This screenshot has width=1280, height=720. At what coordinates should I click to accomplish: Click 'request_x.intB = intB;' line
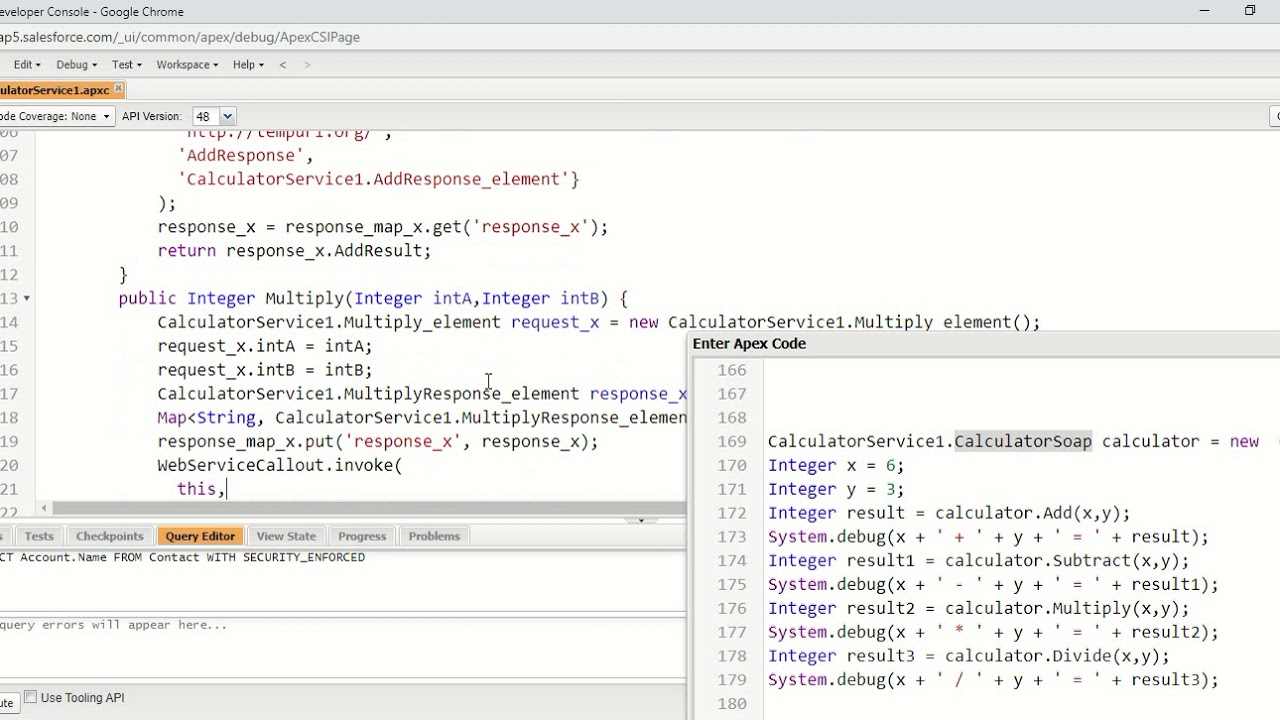tap(264, 370)
